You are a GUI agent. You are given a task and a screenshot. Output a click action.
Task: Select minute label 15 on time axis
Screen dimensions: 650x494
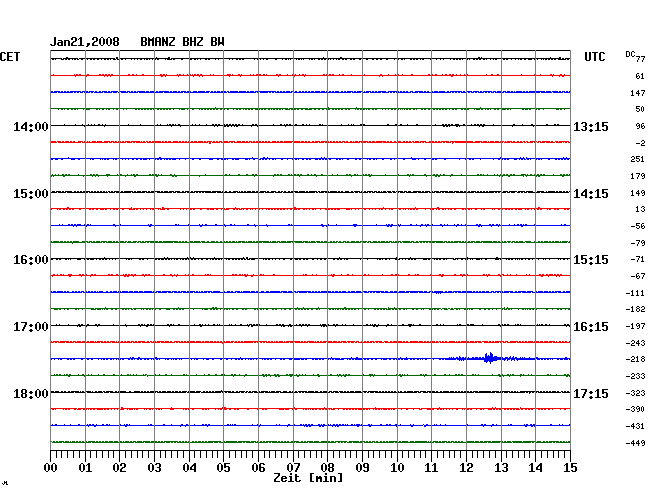click(x=570, y=468)
